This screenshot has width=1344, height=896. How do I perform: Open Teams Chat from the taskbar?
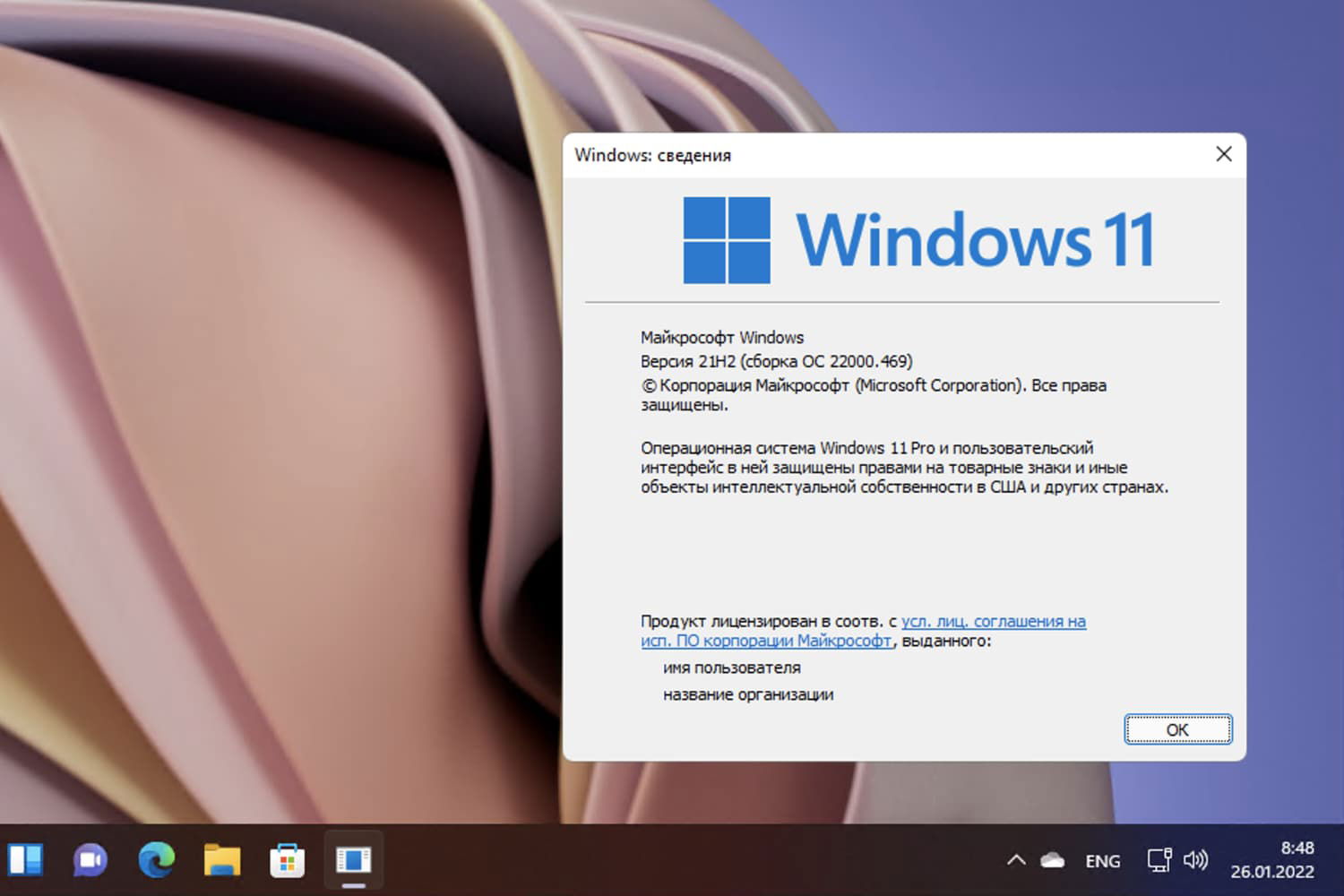(88, 860)
